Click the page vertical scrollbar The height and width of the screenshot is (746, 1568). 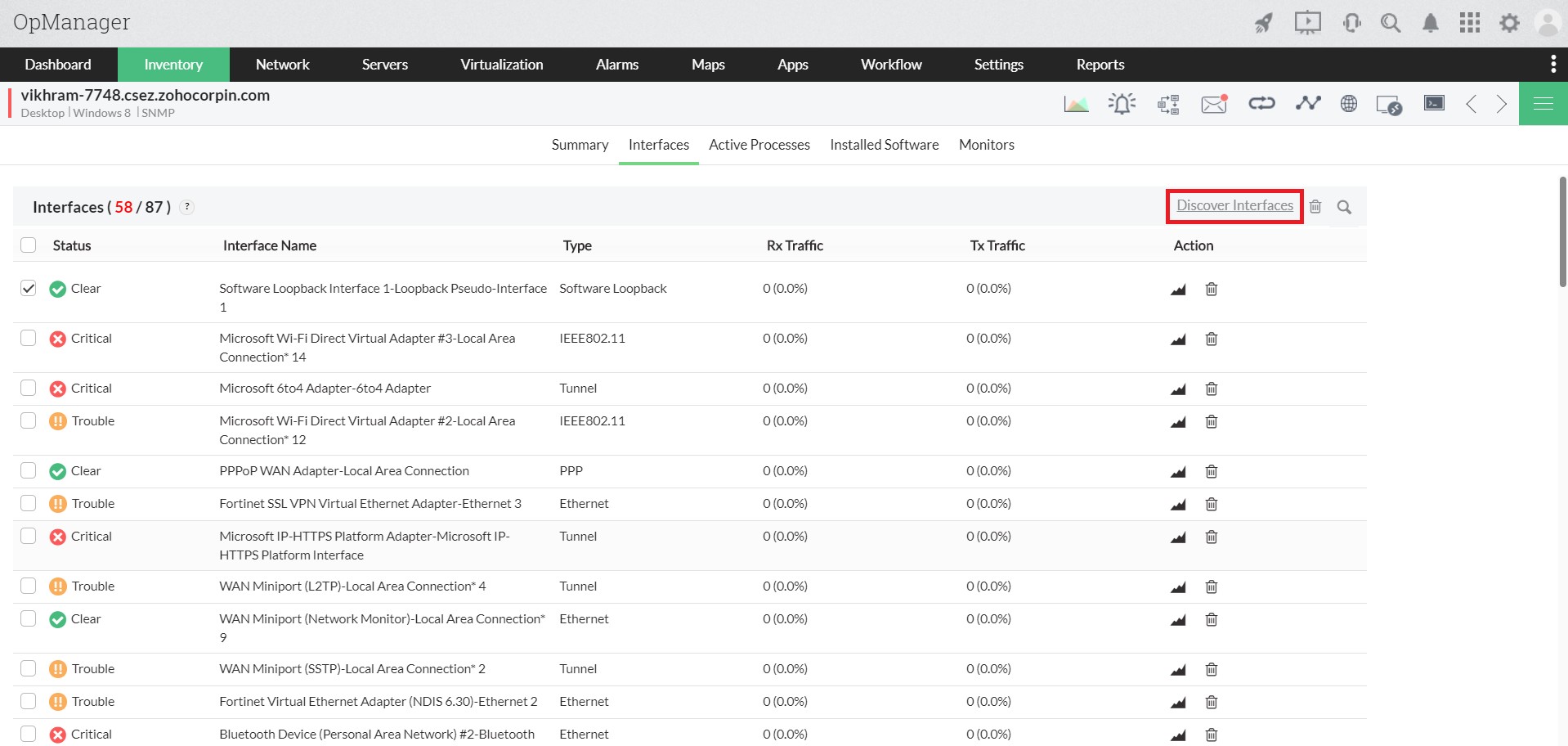pos(1562,231)
